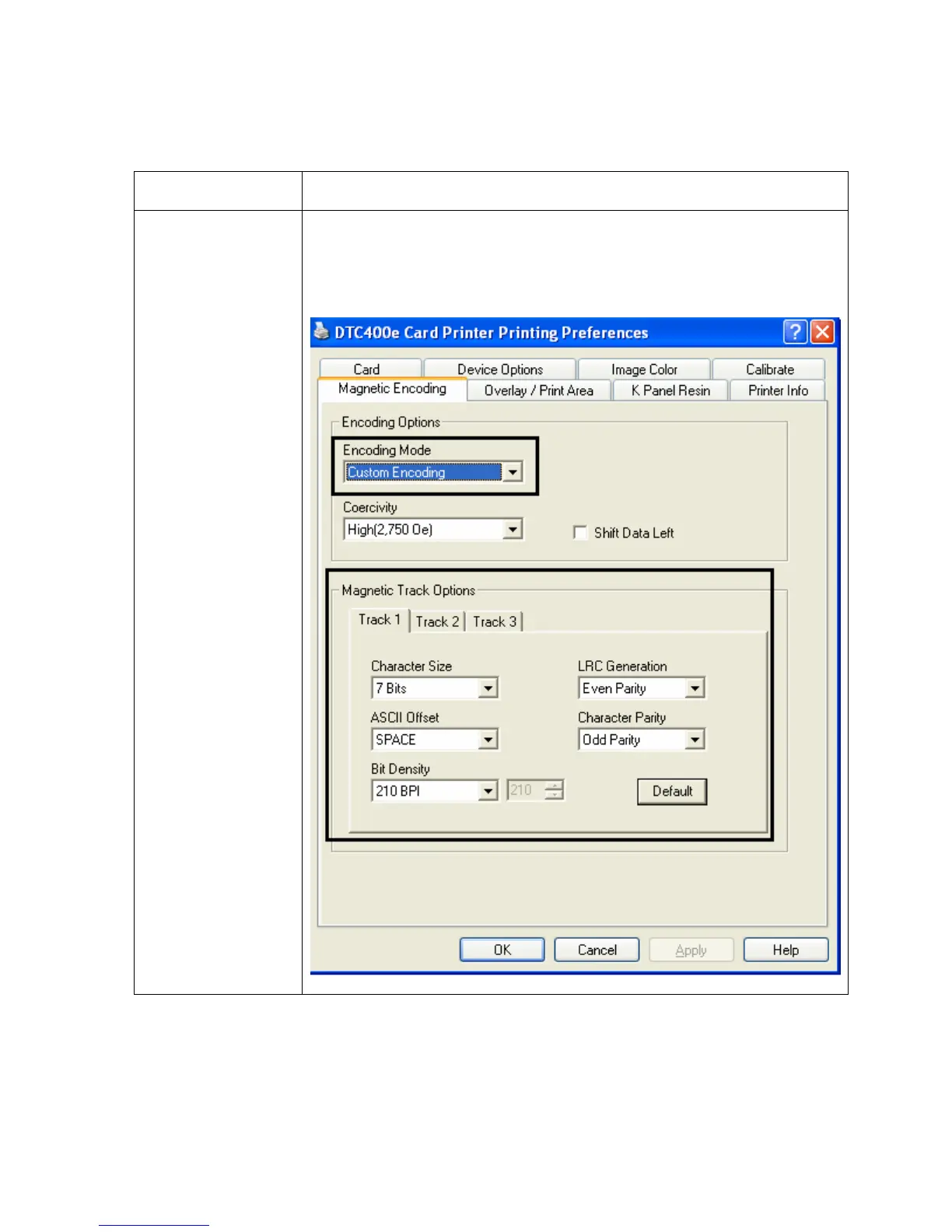Screen dimensions: 952x1232
Task: Click the Help button
Action: click(x=786, y=950)
